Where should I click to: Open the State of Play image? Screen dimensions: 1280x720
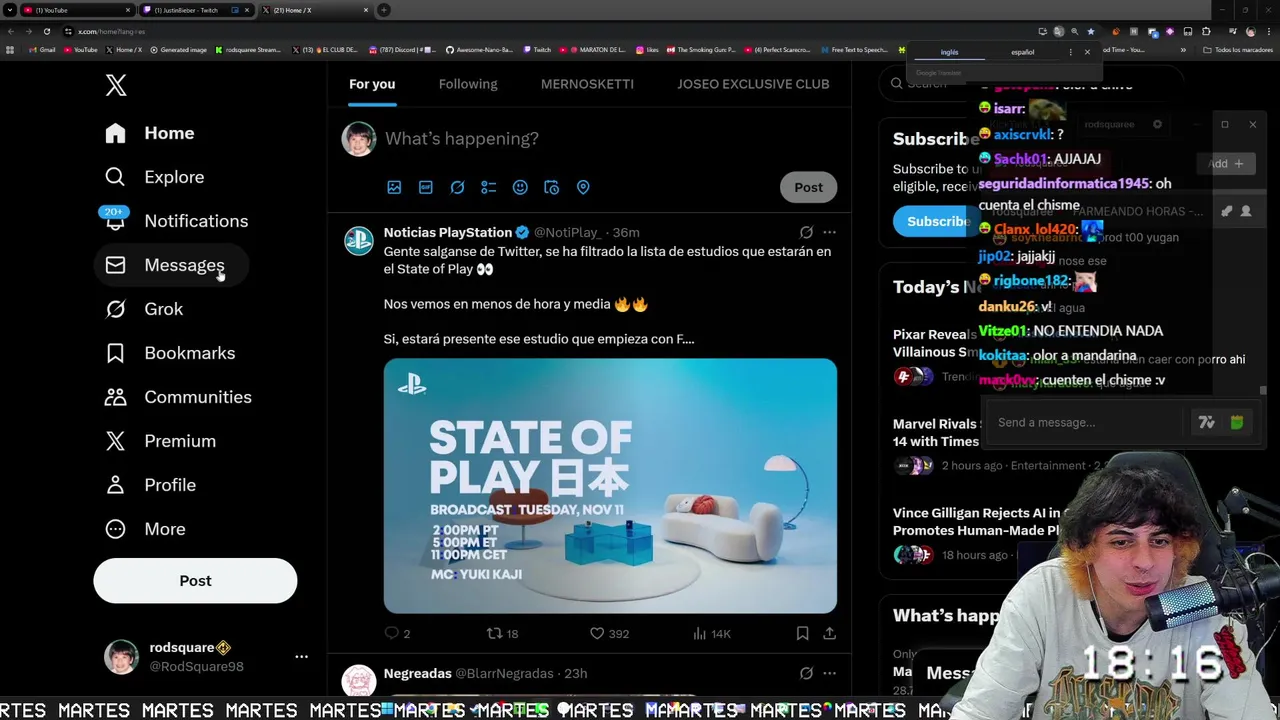(x=610, y=486)
